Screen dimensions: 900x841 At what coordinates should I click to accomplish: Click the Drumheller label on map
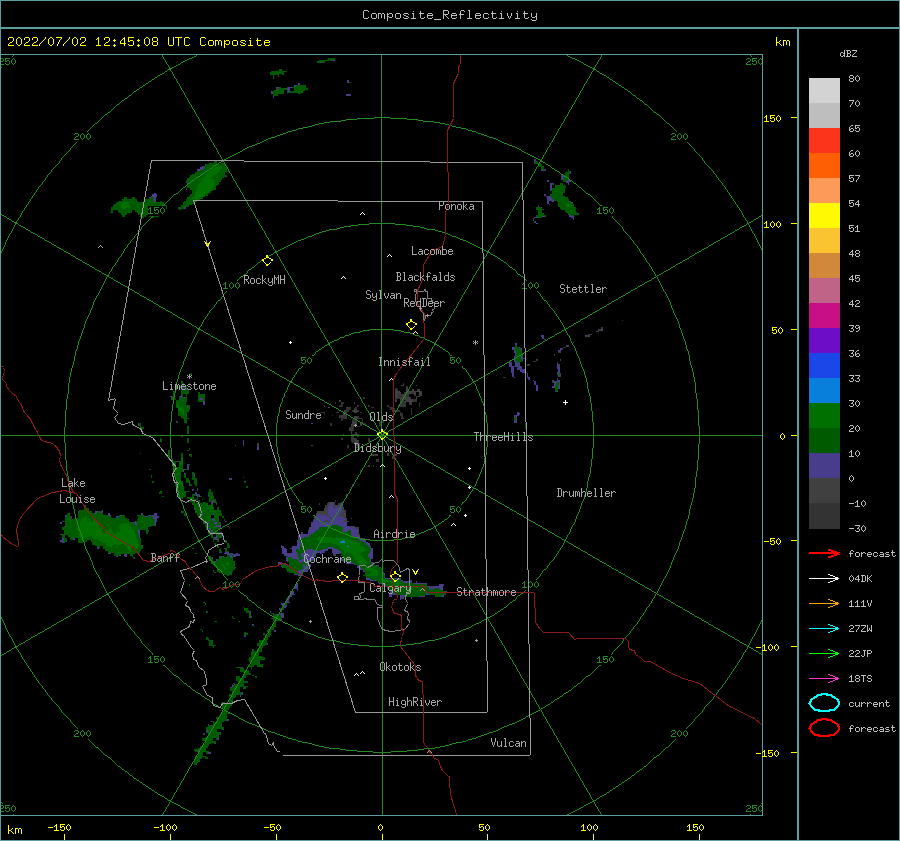click(x=586, y=493)
